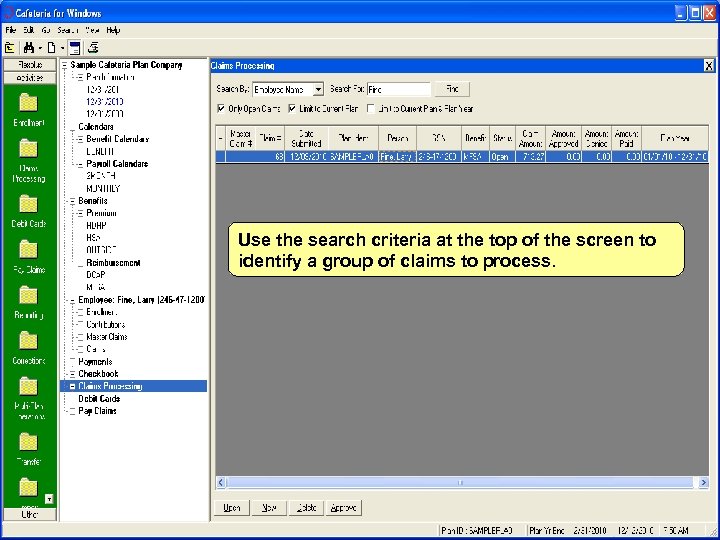Collapse the Sample Cafeteria Plan Company tree node
This screenshot has width=720, height=540.
coord(65,65)
